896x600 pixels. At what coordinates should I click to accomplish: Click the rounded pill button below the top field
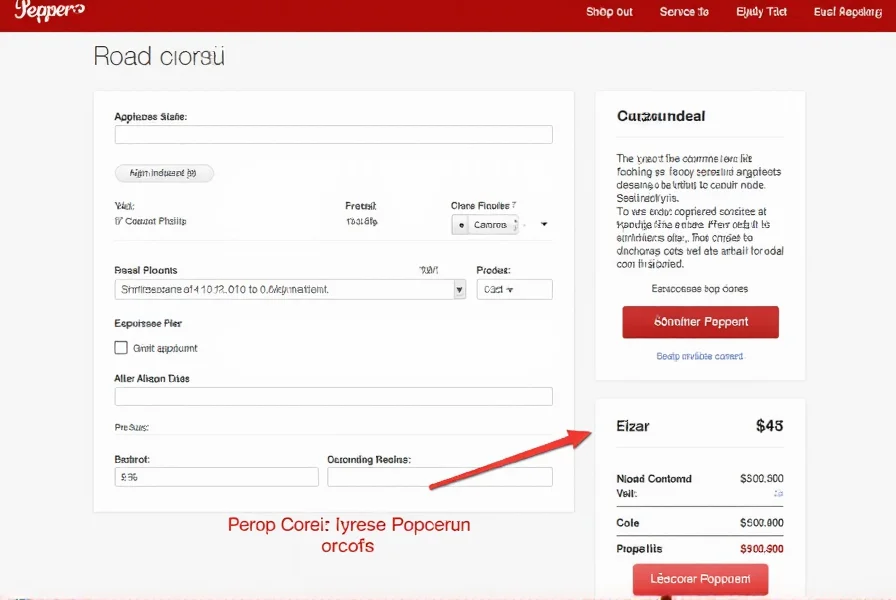click(x=164, y=173)
